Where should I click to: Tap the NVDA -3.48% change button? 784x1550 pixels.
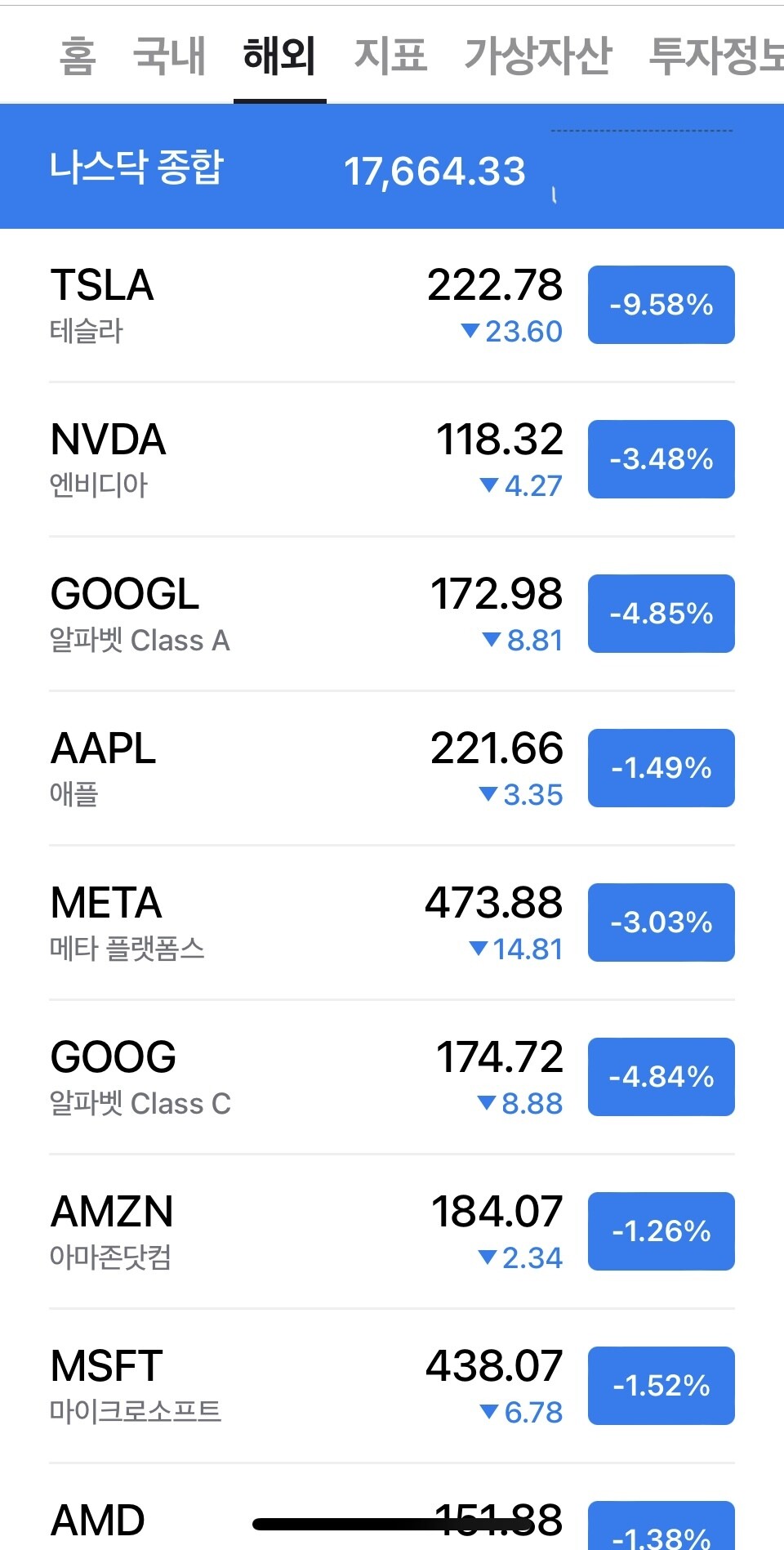click(x=661, y=459)
